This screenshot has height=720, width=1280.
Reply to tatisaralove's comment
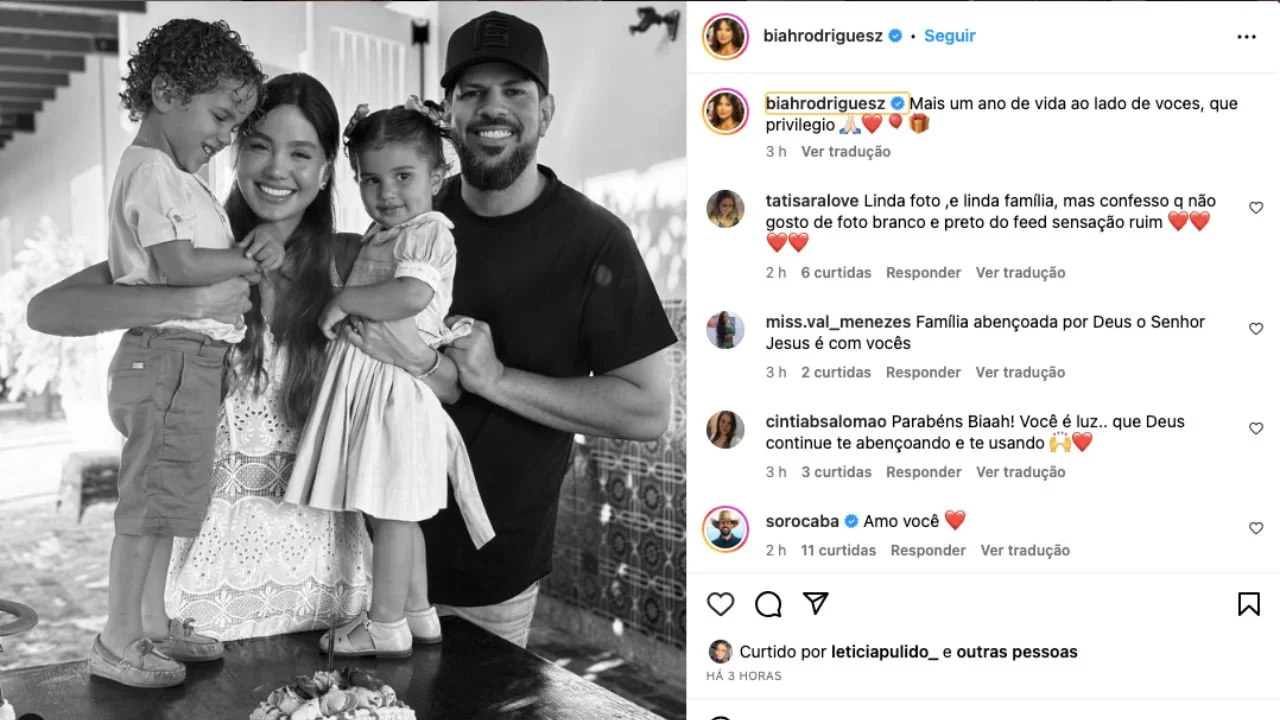coord(923,273)
